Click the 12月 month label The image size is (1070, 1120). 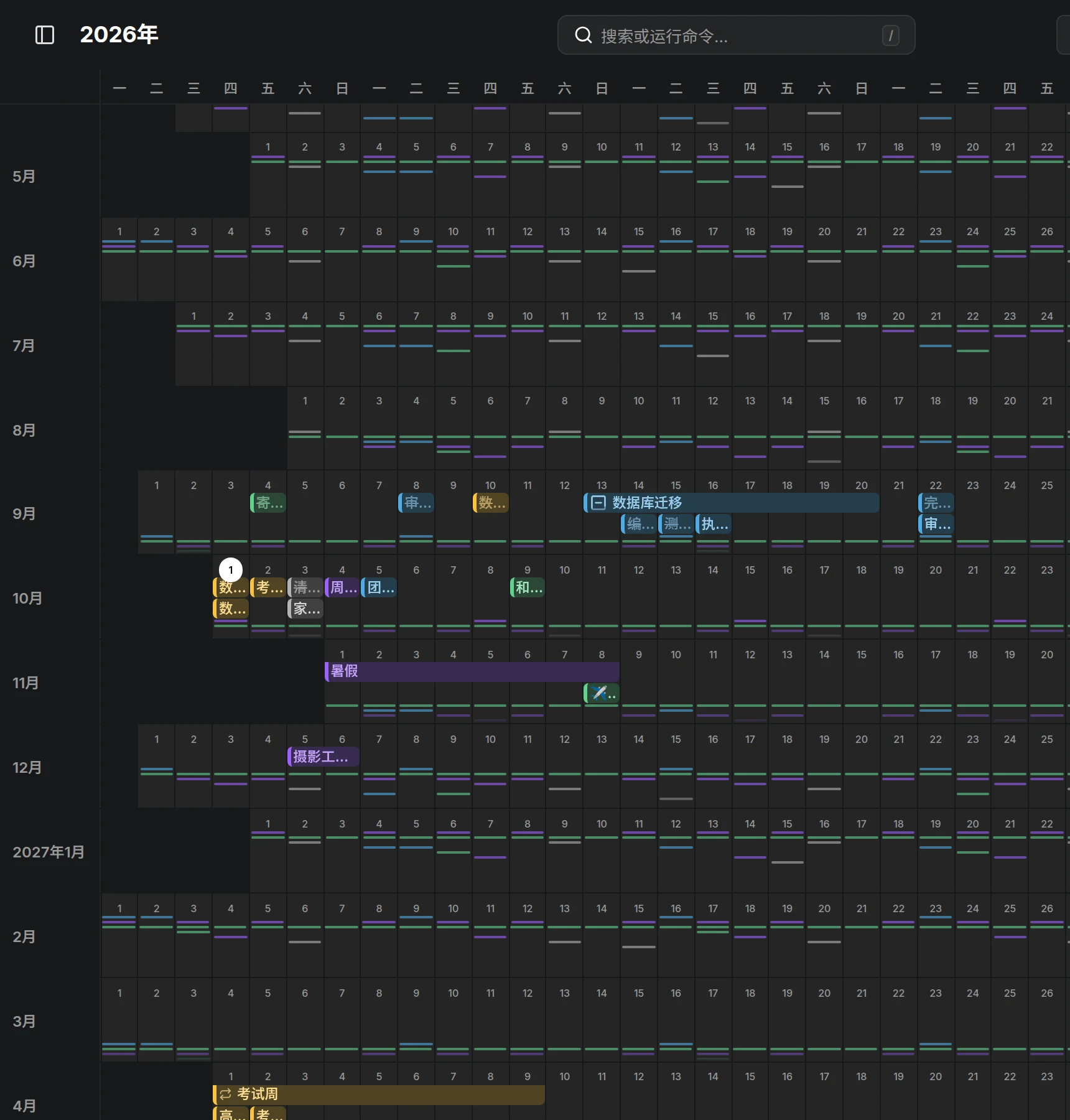[27, 768]
